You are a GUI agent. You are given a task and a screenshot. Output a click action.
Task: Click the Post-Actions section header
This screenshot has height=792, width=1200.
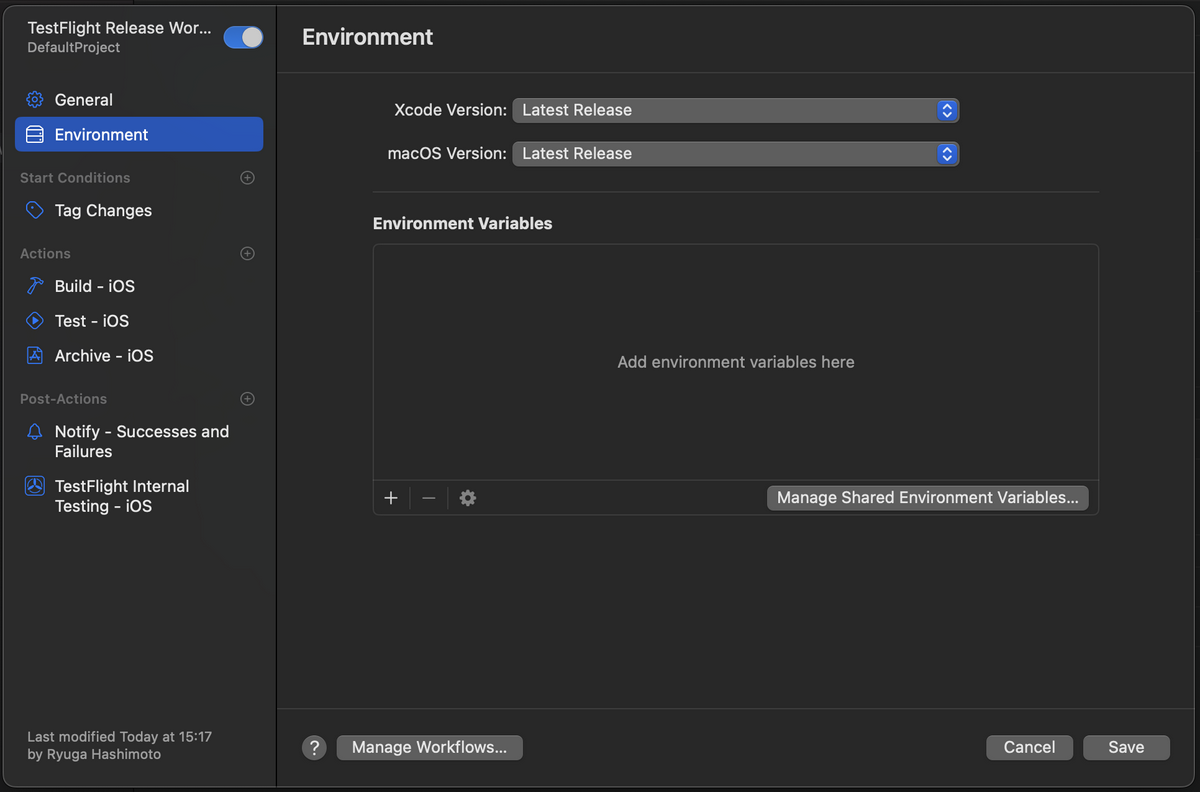[x=63, y=399]
